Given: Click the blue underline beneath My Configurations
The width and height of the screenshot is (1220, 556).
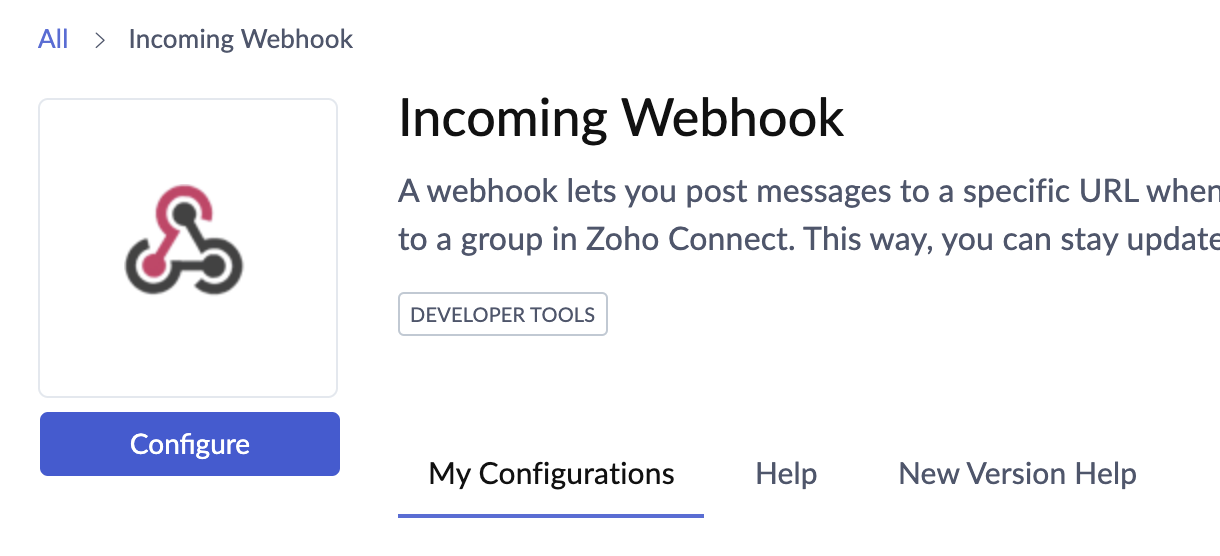Looking at the screenshot, I should pos(551,515).
